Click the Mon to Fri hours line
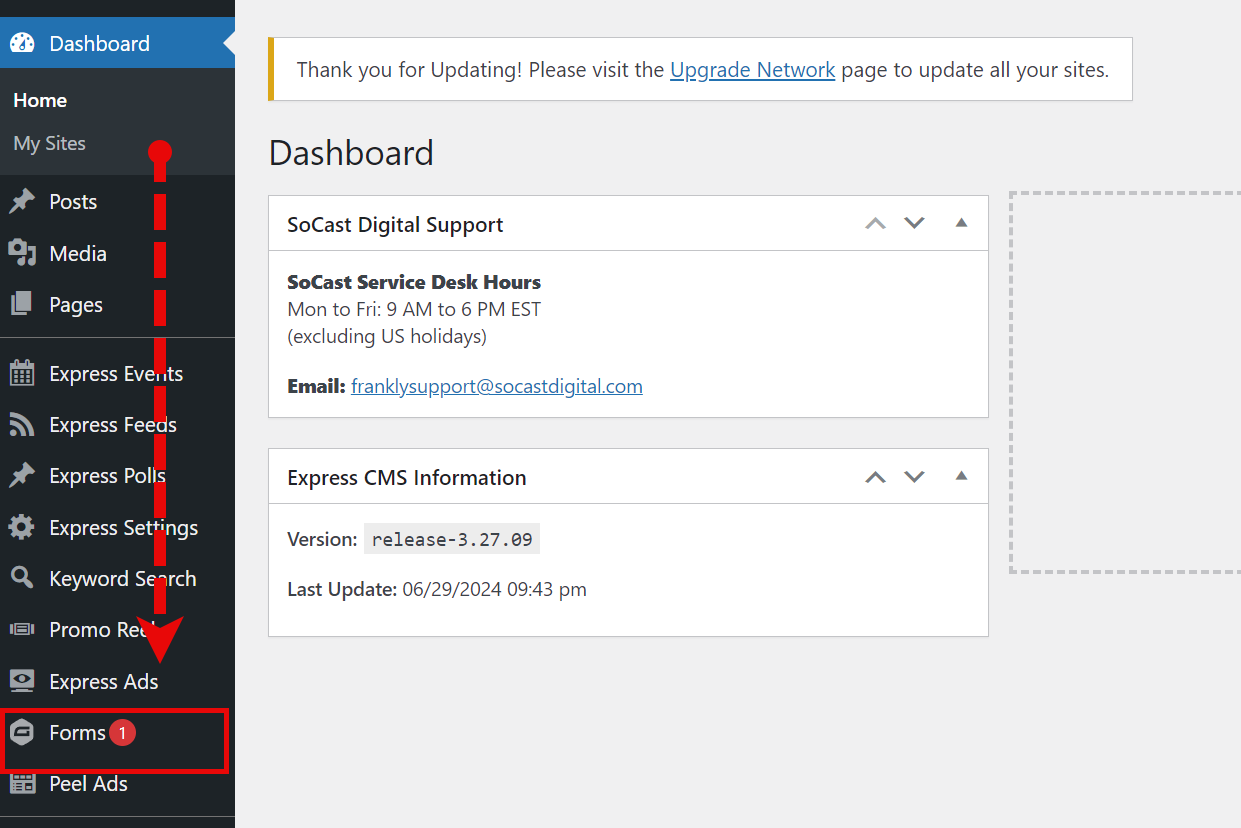This screenshot has width=1241, height=828. point(414,310)
